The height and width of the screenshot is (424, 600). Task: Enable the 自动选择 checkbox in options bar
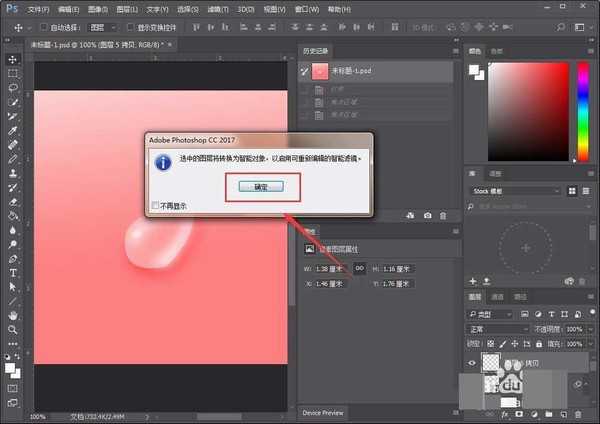click(x=42, y=27)
